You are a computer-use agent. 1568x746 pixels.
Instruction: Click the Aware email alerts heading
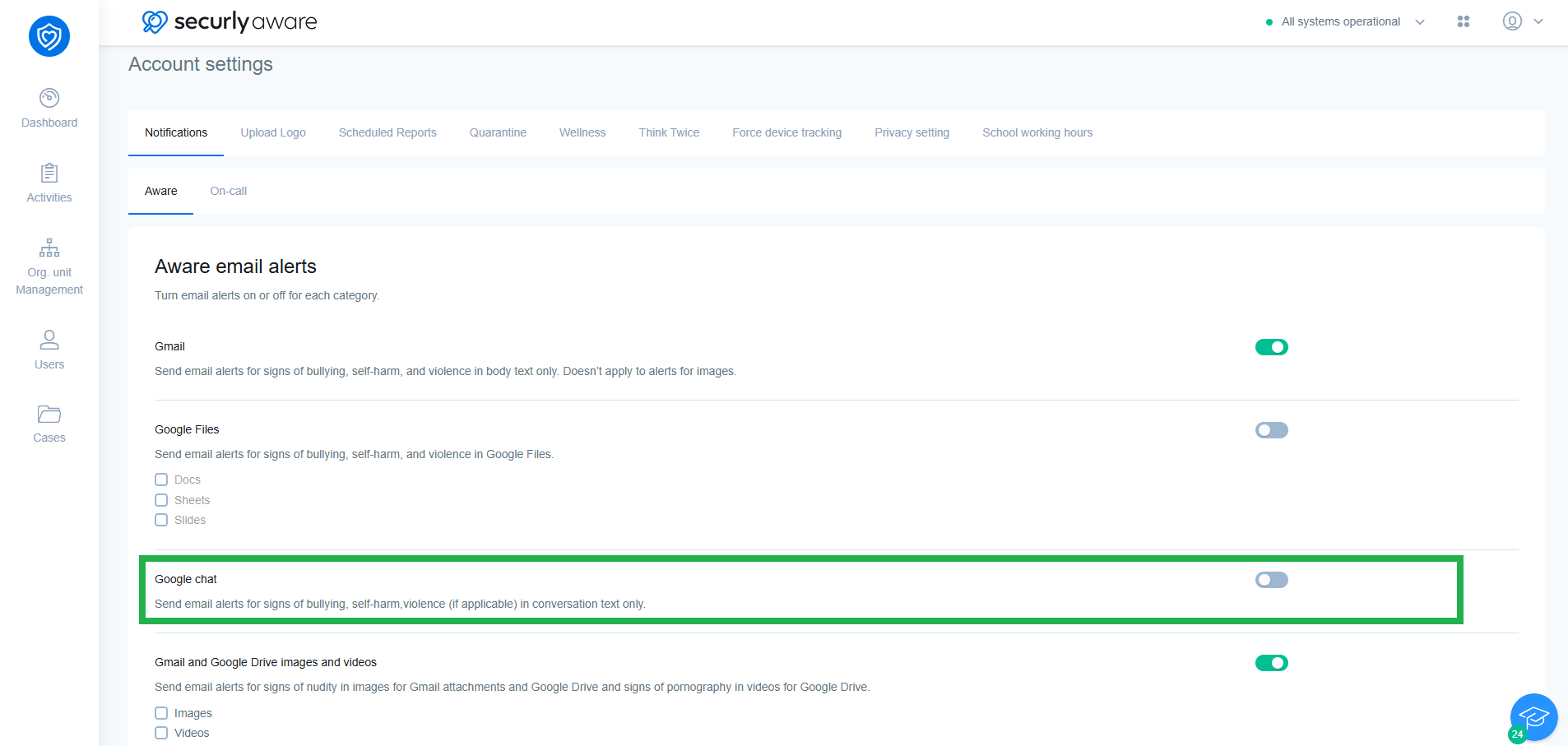(235, 266)
